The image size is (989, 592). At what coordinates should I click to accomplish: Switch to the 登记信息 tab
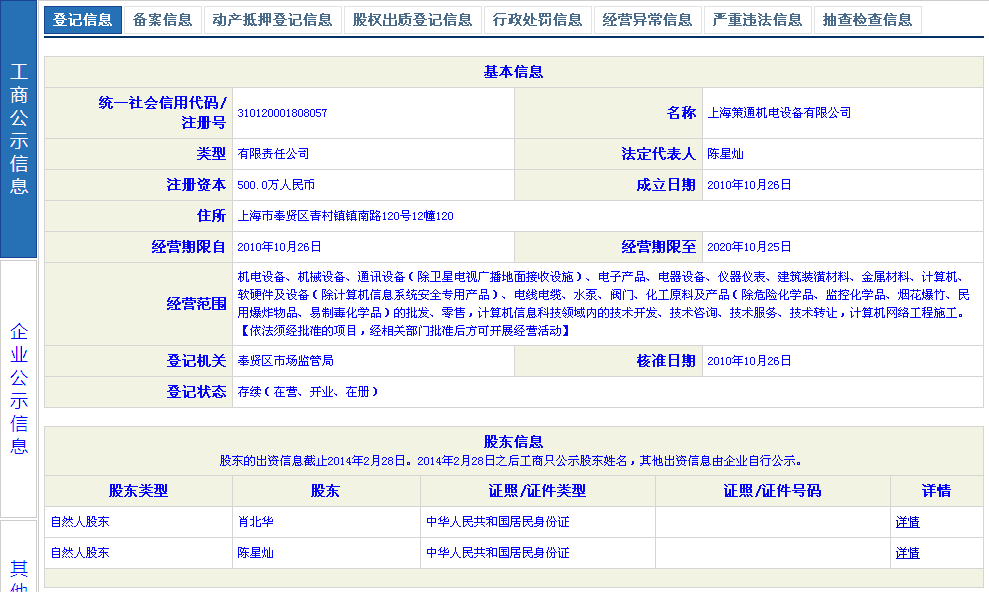click(83, 20)
